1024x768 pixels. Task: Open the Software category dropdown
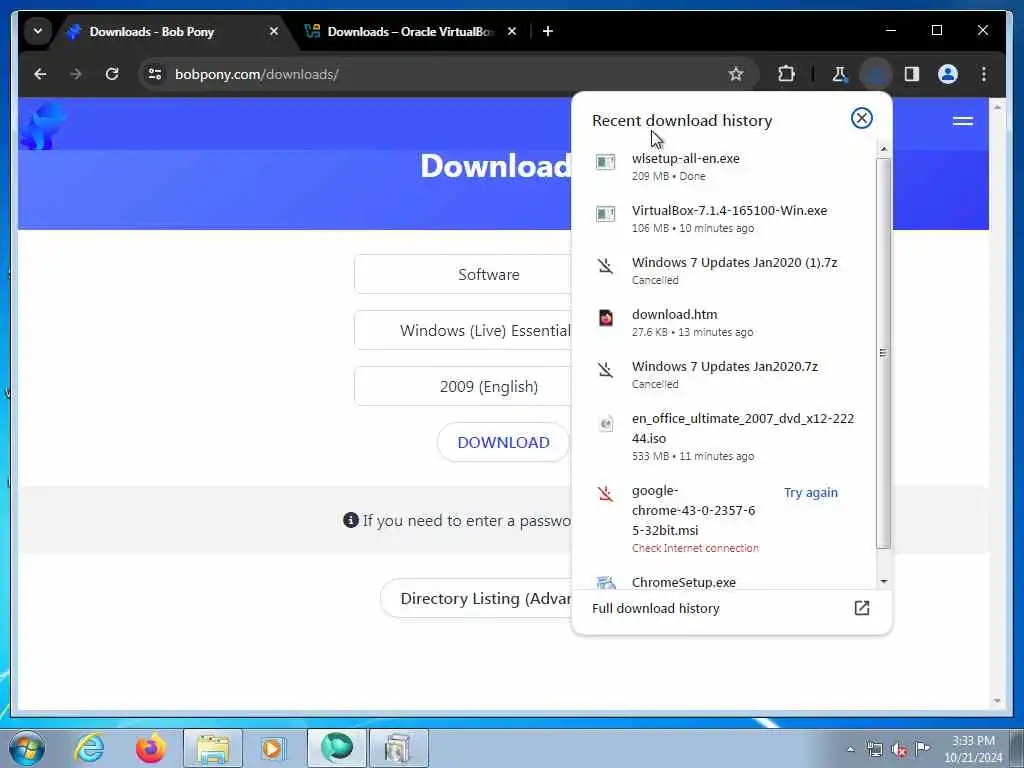(462, 274)
